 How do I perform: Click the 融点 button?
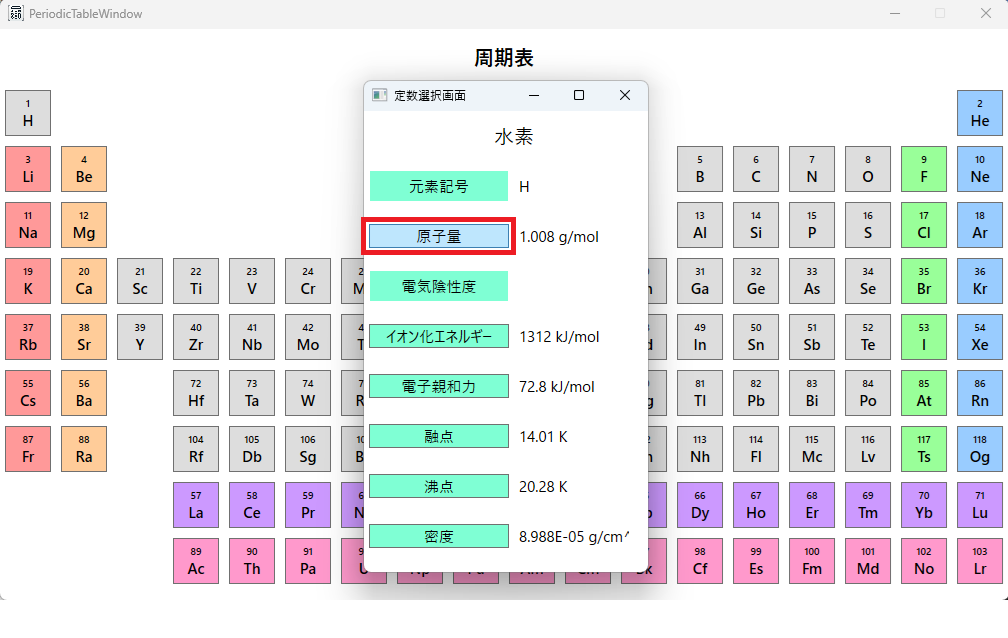coord(438,437)
